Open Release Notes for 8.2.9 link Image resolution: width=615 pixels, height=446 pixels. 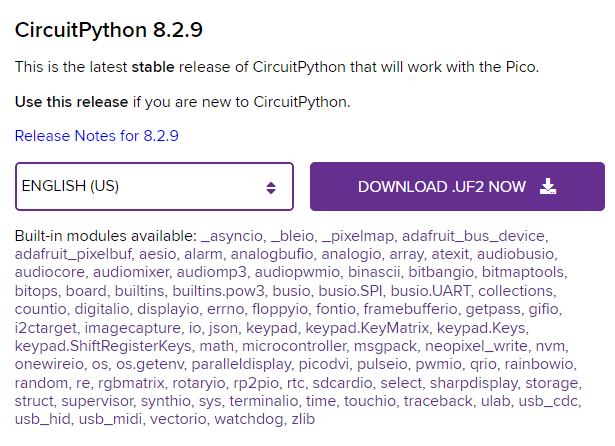96,136
